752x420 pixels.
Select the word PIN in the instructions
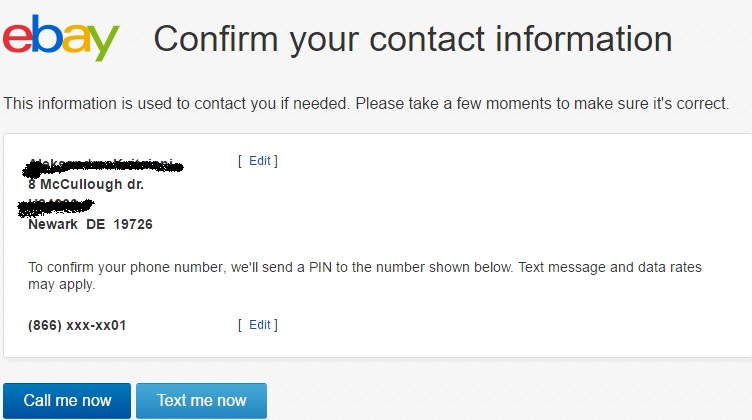pos(320,267)
